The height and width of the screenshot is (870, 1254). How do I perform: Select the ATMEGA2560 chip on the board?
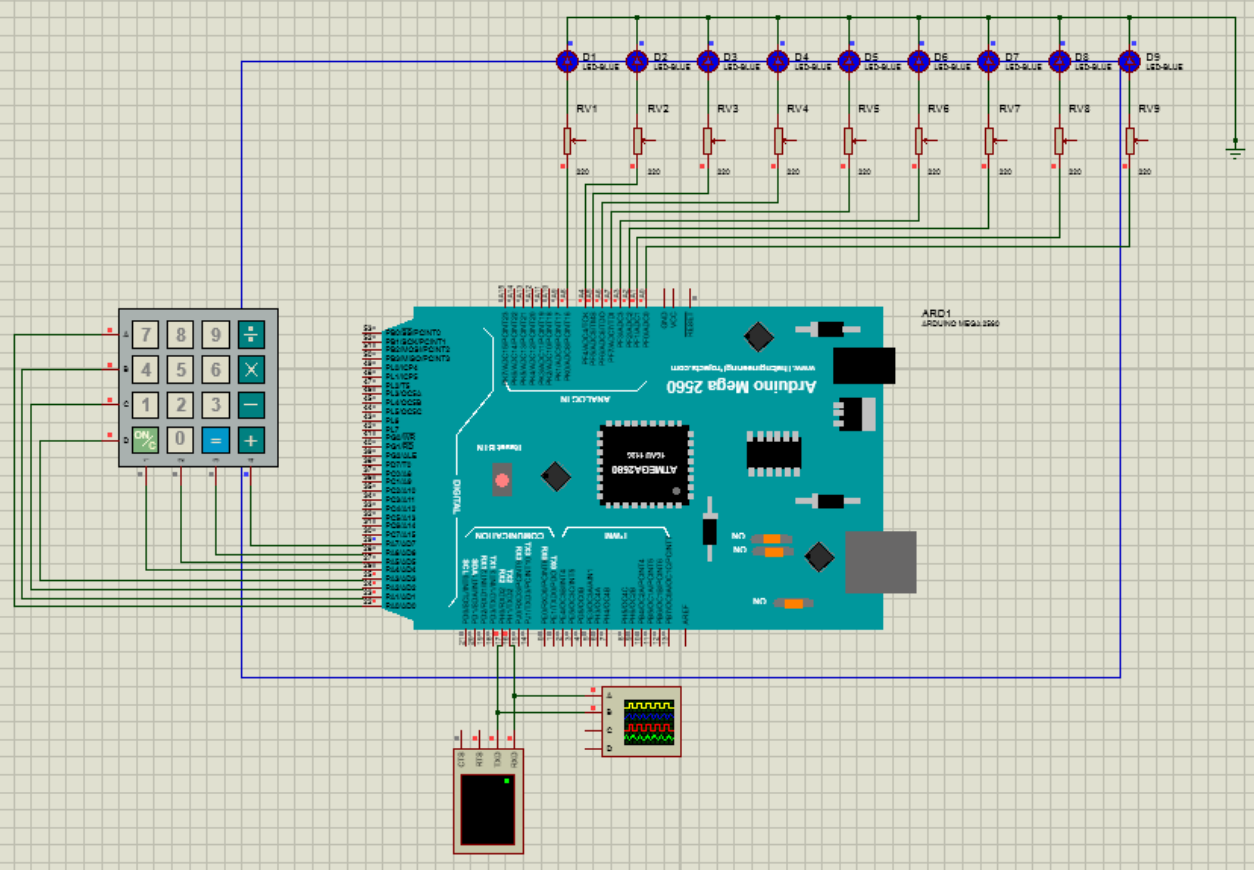pos(645,464)
